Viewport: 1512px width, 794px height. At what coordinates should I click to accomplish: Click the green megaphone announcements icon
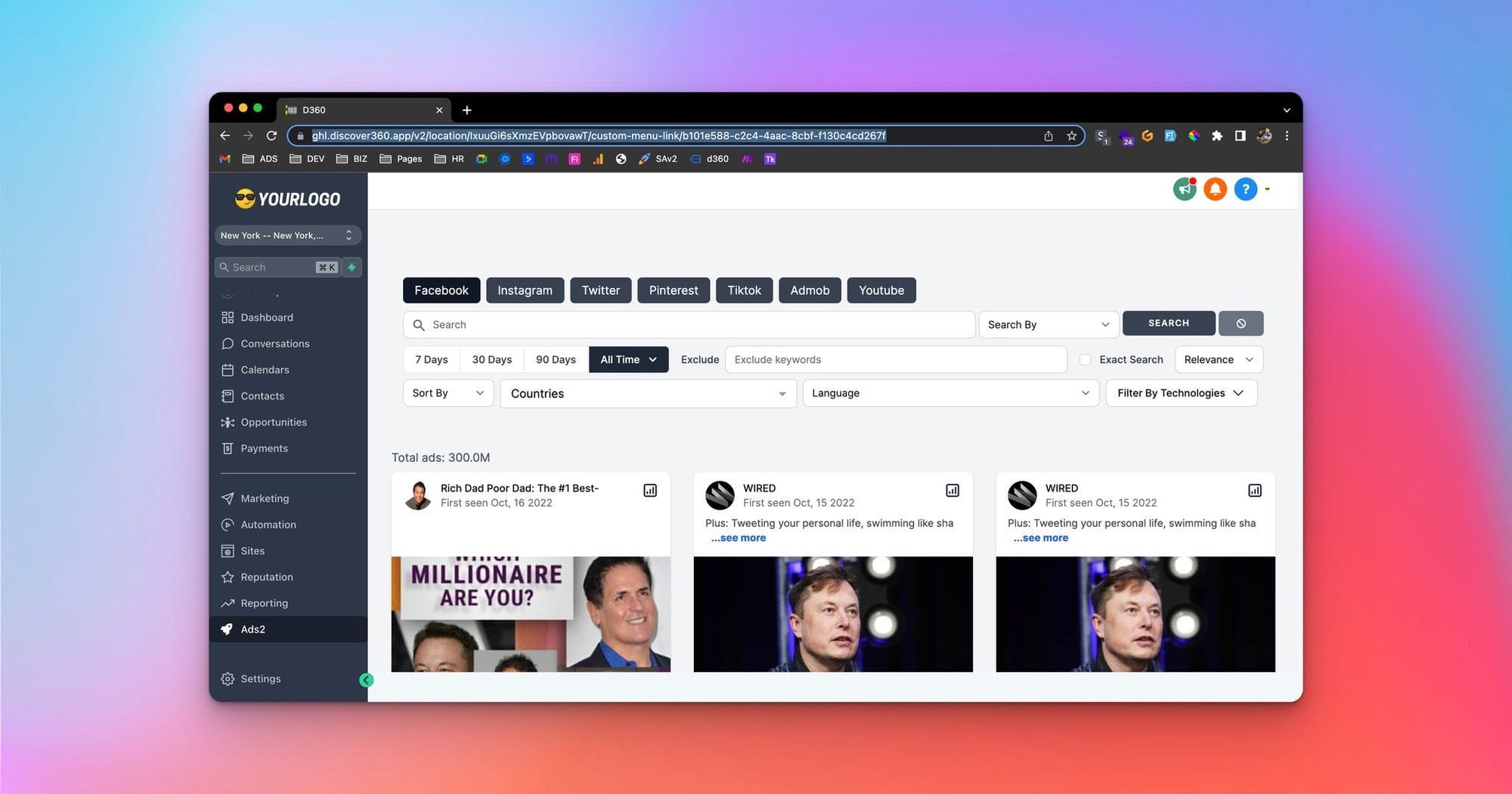1184,189
